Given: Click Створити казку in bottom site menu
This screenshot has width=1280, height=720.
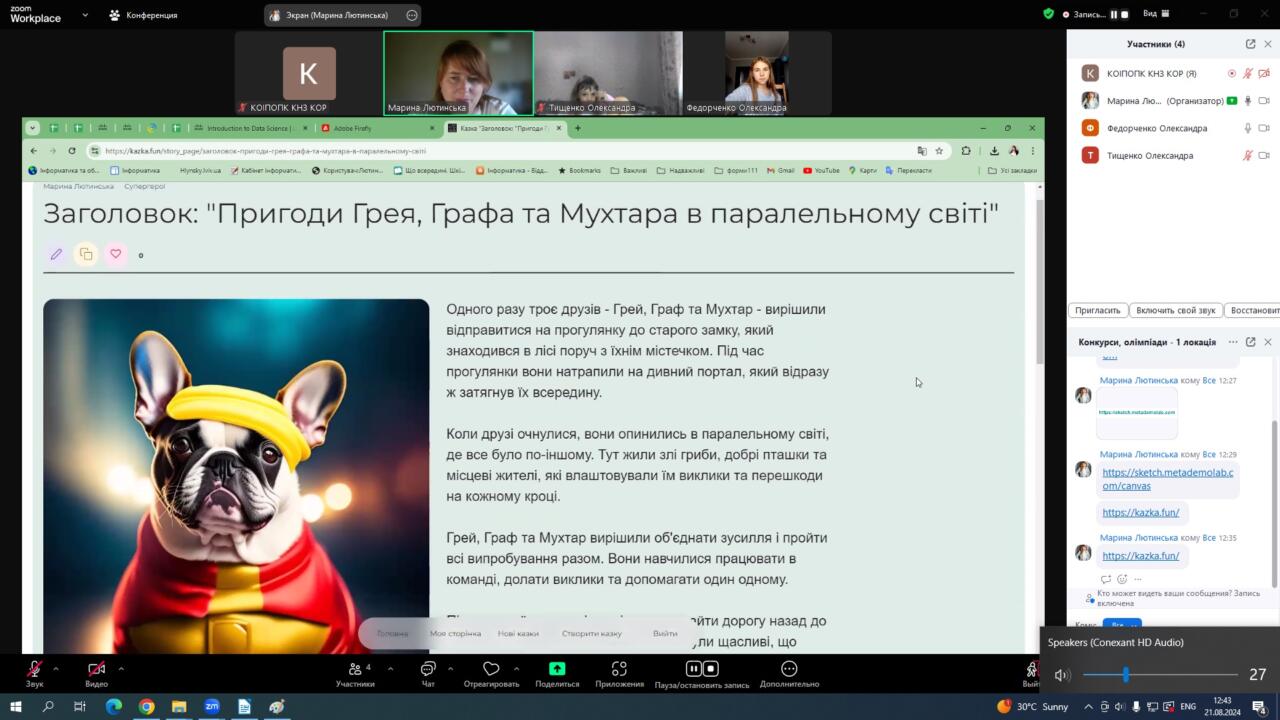Looking at the screenshot, I should [x=591, y=633].
